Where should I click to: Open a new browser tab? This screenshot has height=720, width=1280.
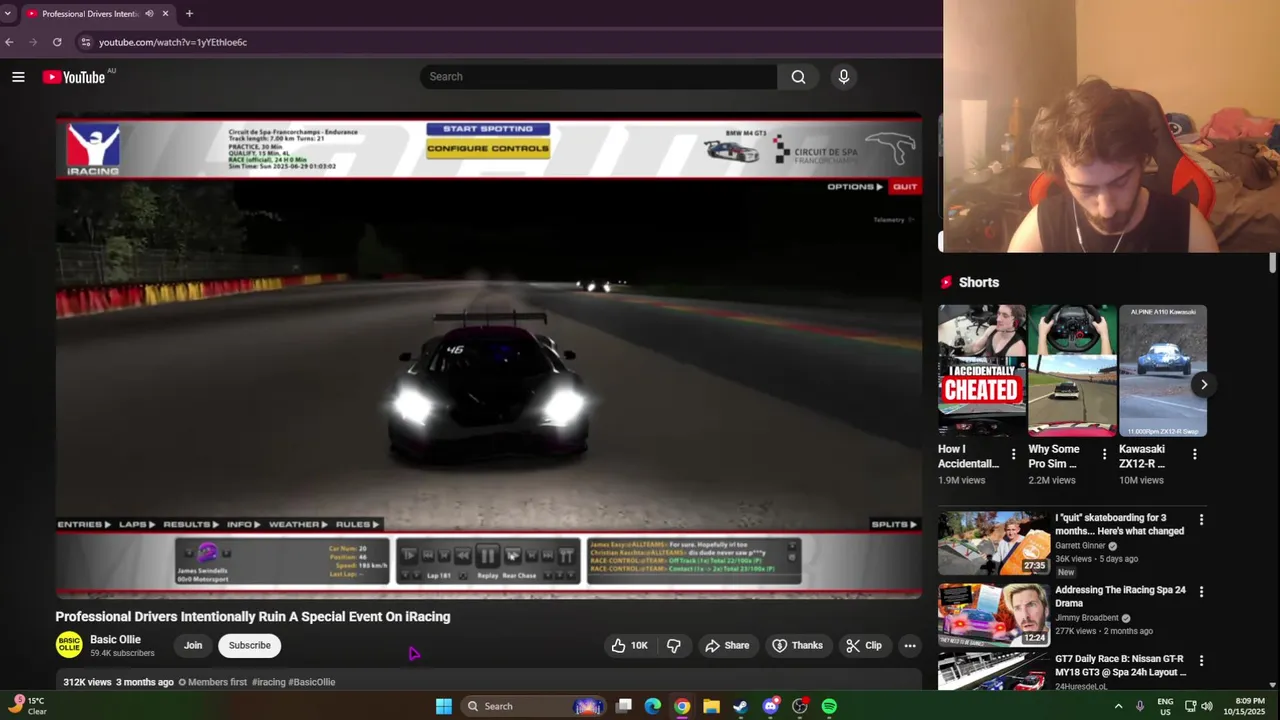tap(189, 14)
